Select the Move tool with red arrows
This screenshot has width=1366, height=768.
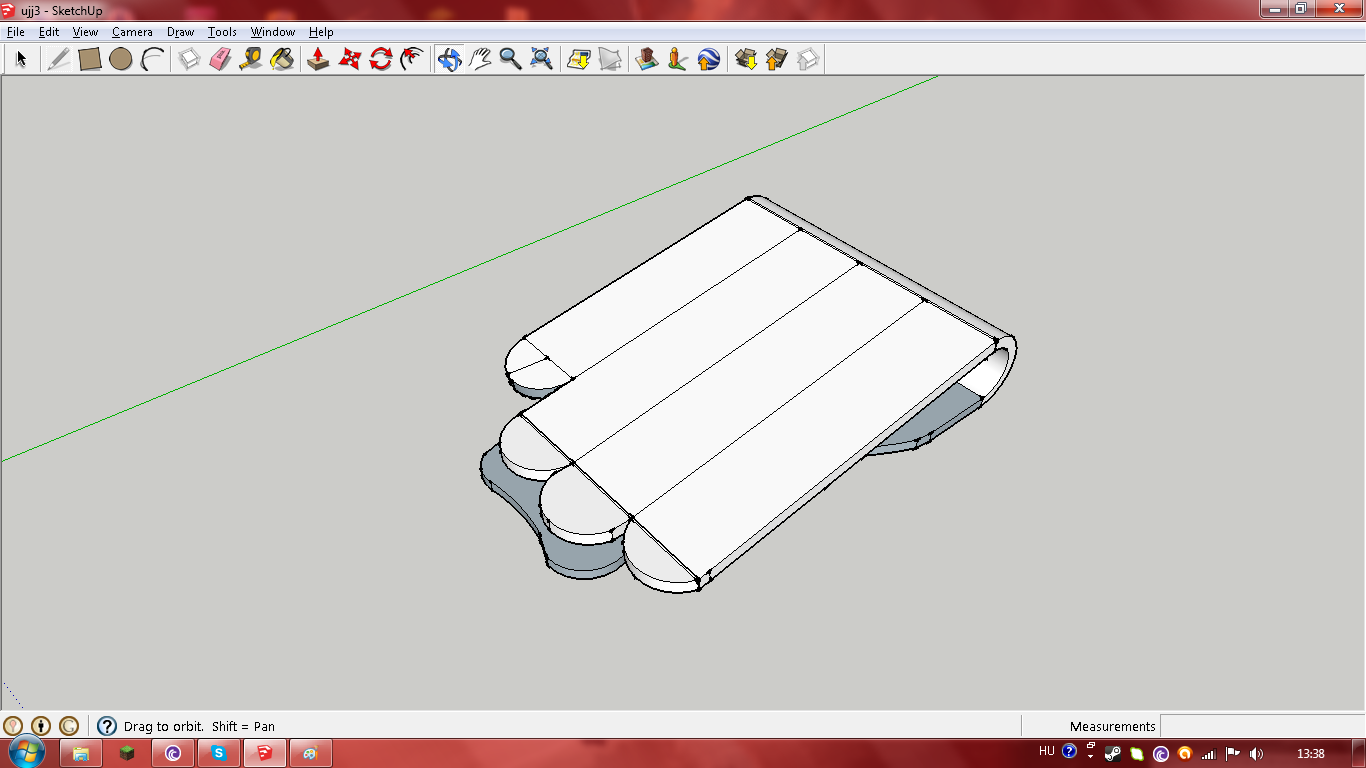[349, 59]
